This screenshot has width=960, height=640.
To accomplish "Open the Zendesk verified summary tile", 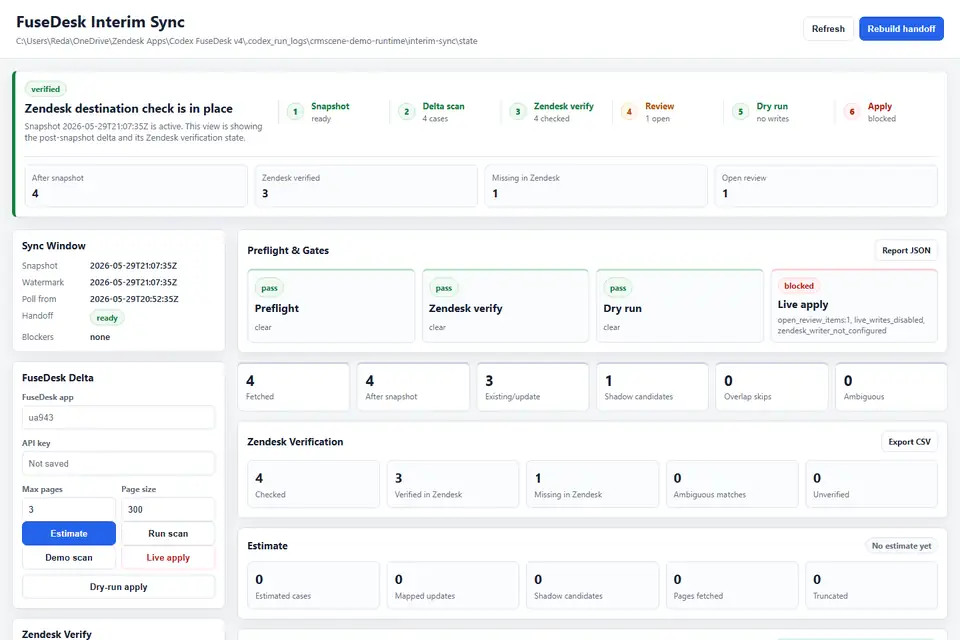I will point(366,186).
